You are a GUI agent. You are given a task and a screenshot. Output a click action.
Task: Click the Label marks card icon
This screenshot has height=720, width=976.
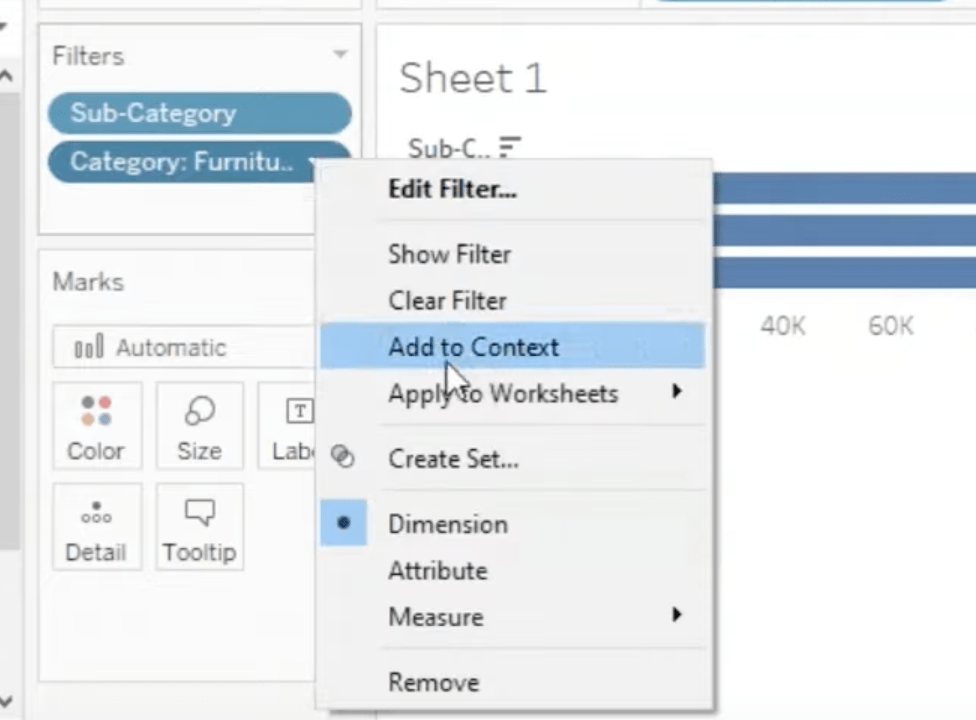pos(297,412)
